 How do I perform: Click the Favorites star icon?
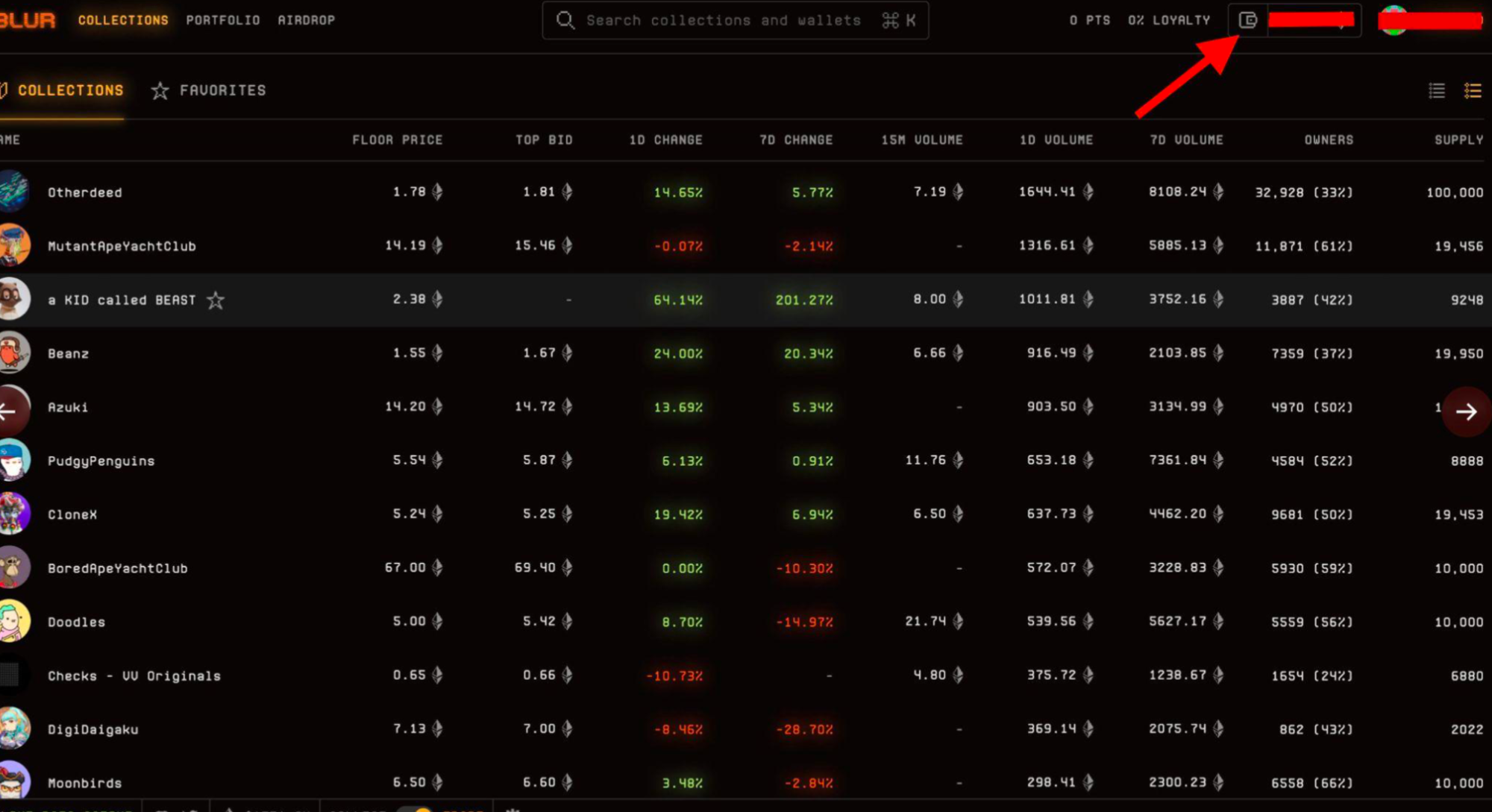160,90
